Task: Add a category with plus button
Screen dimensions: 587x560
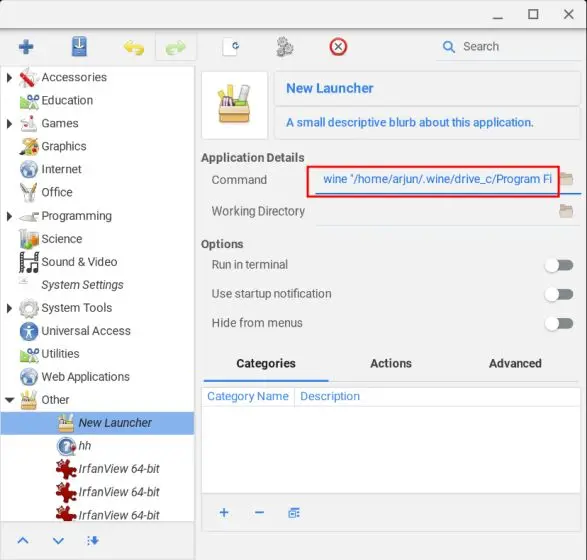Action: 224,512
